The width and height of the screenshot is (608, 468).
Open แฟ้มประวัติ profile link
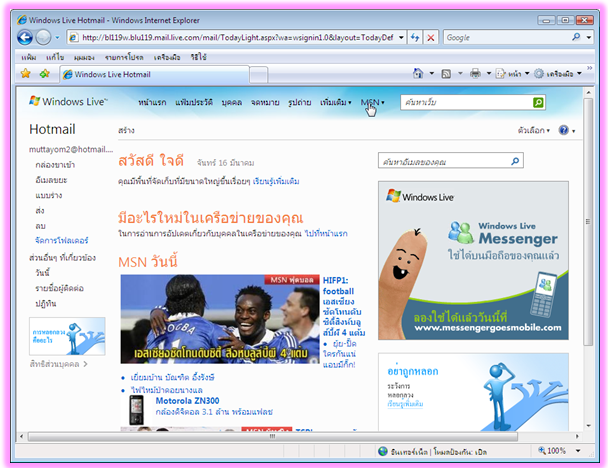[x=194, y=102]
